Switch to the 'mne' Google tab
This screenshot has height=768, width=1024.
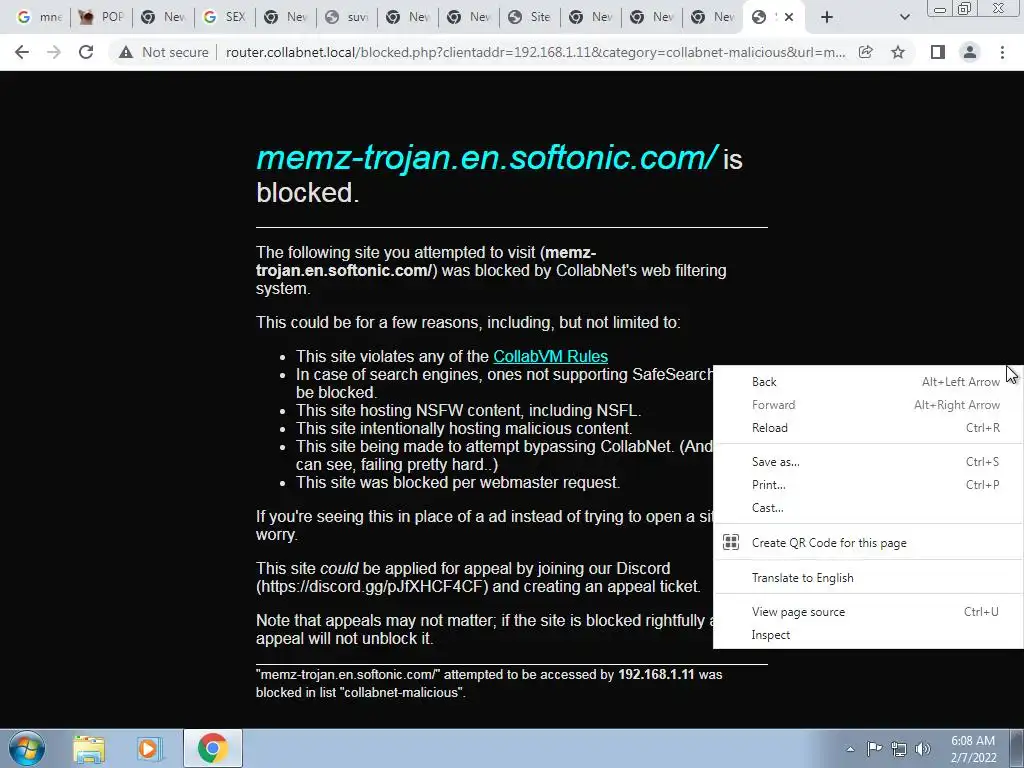pos(39,17)
